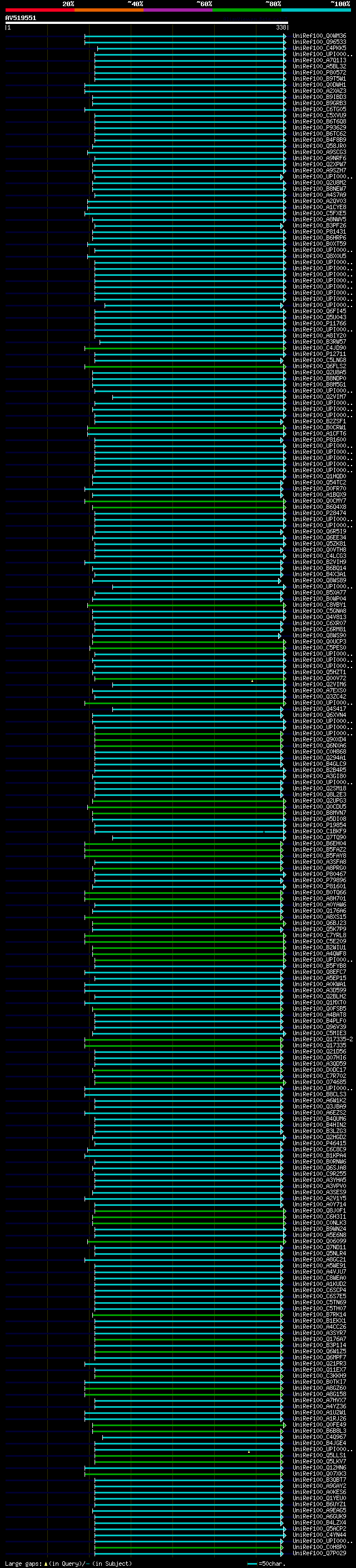Select hit UniRef100_B8NEW7
Image resolution: width=356 pixels, height=1568 pixels.
pos(319,189)
